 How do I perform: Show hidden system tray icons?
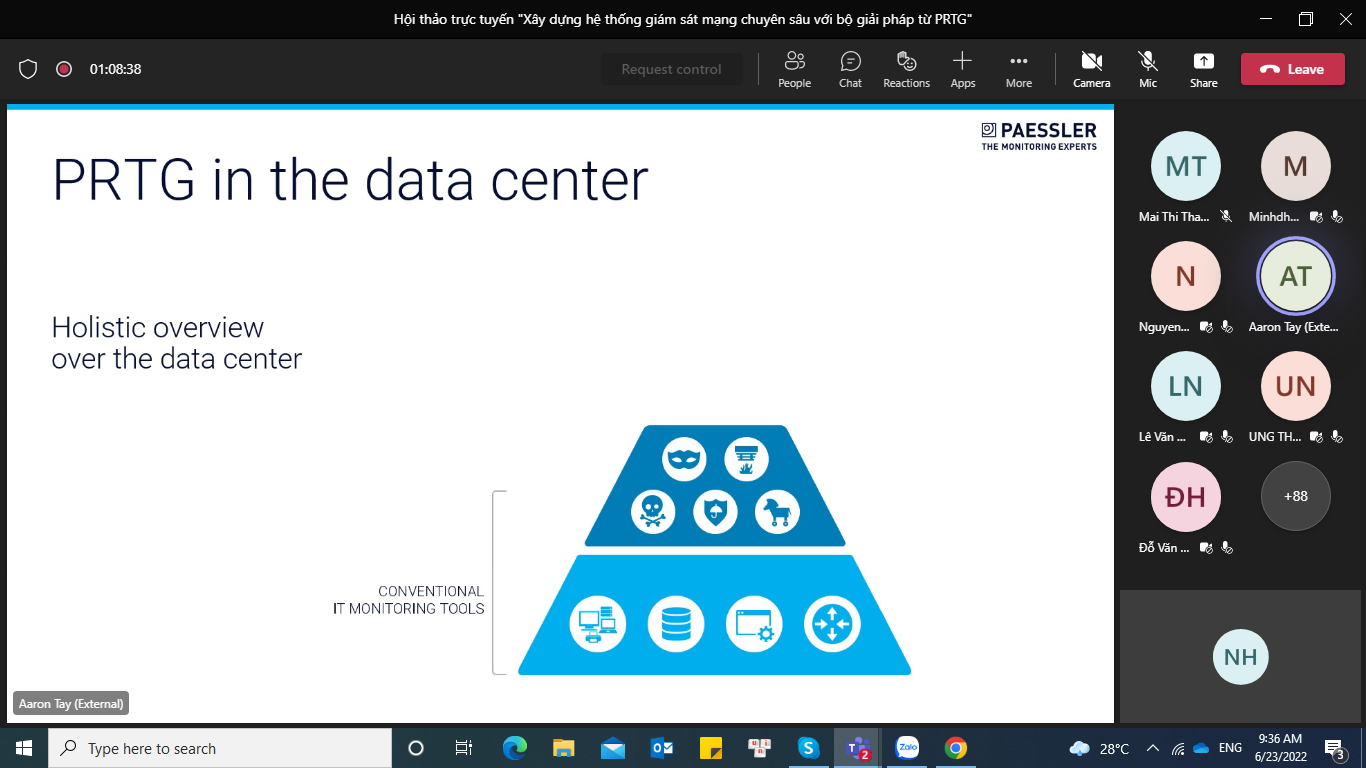1153,748
